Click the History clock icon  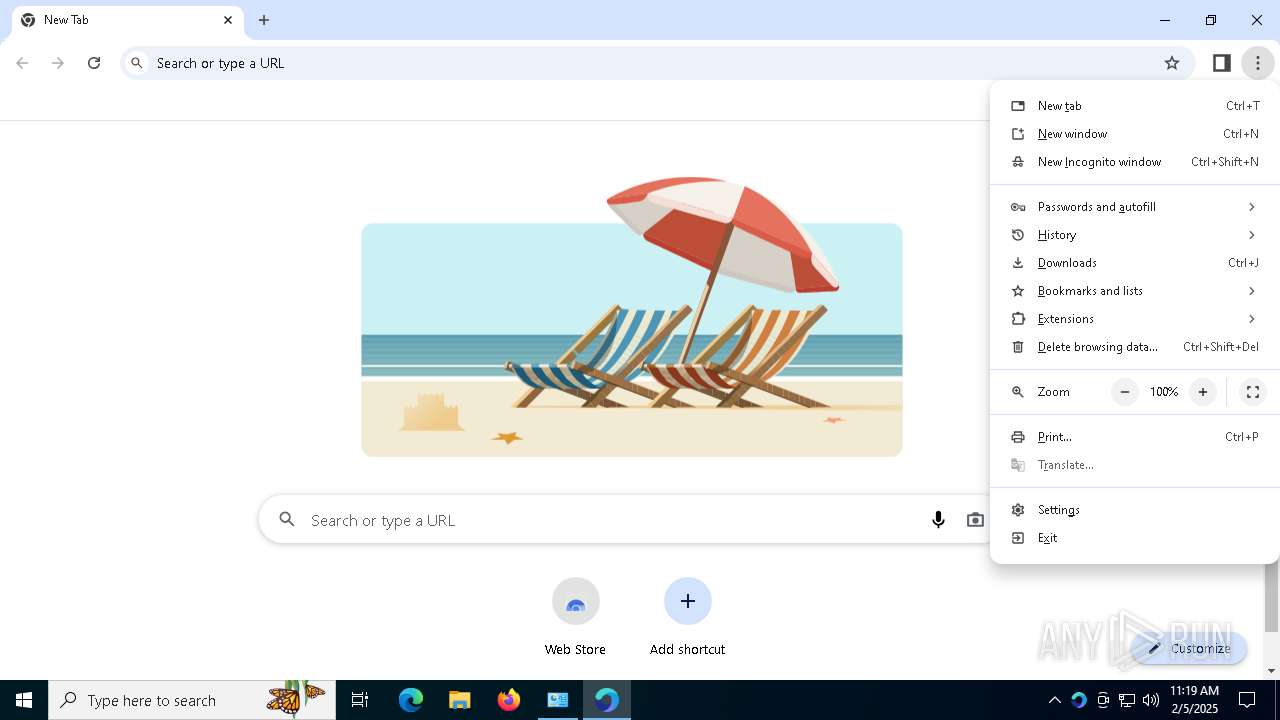pyautogui.click(x=1018, y=235)
